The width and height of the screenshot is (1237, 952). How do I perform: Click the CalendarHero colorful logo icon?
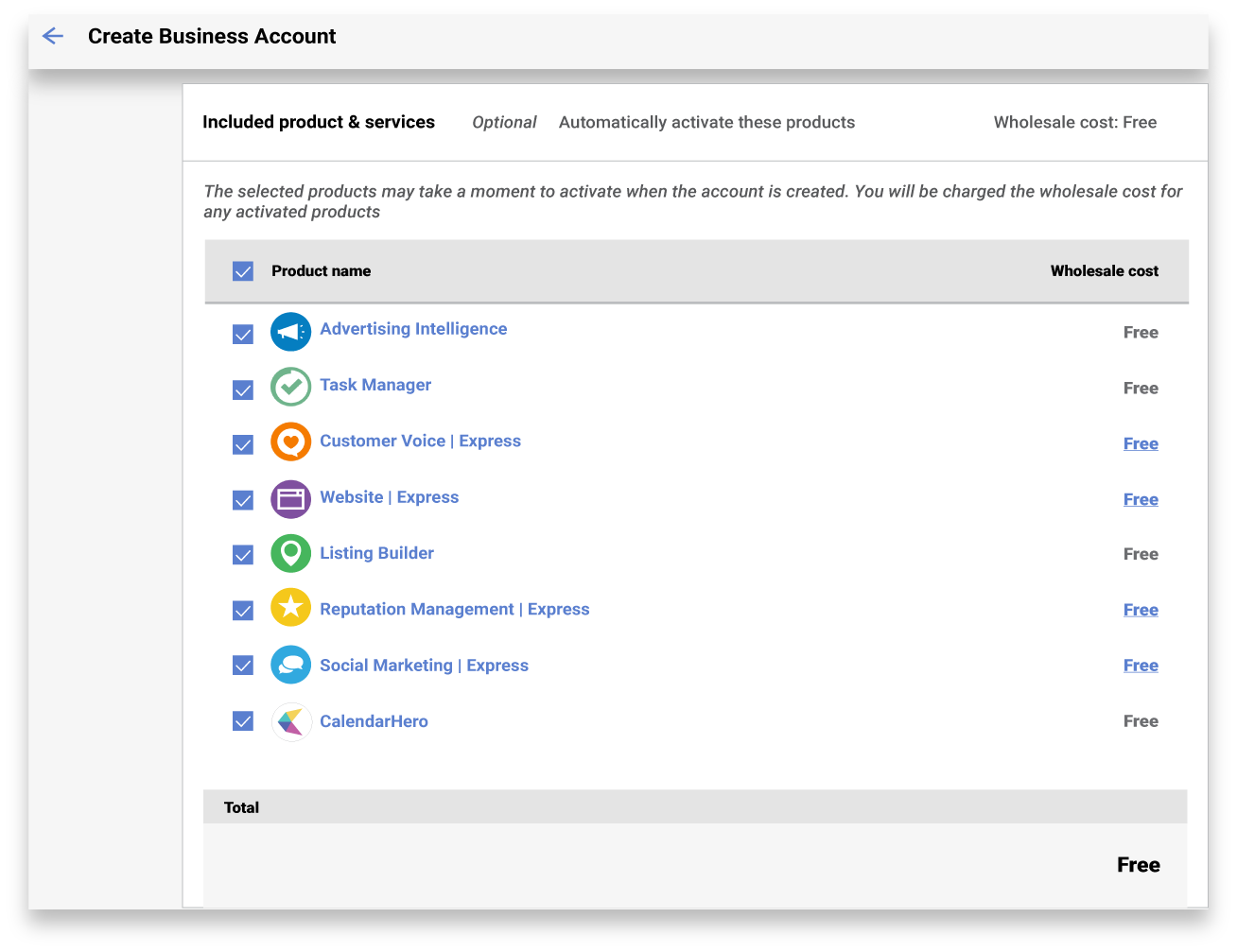point(290,721)
